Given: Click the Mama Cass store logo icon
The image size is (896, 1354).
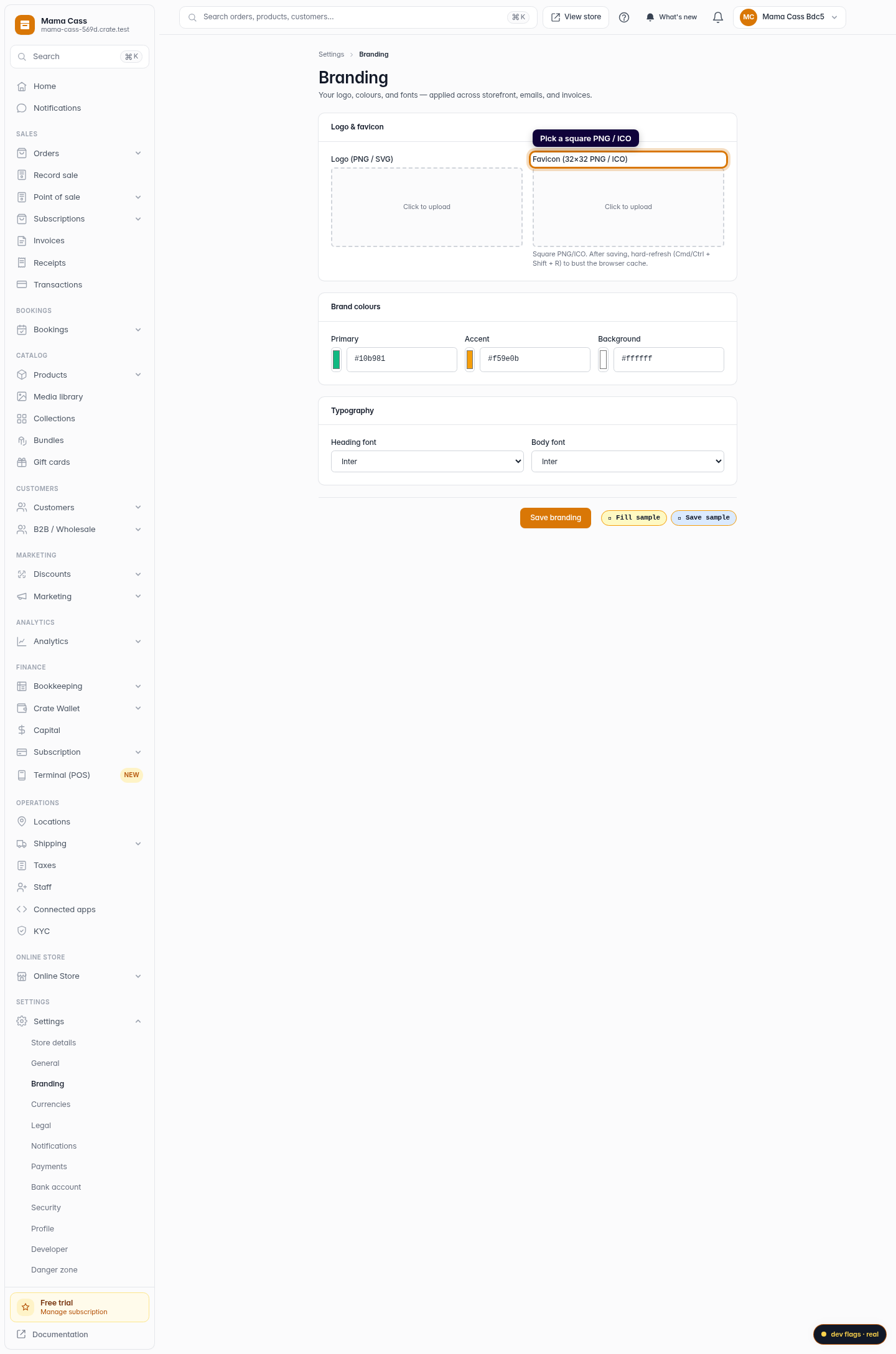Looking at the screenshot, I should (x=25, y=25).
